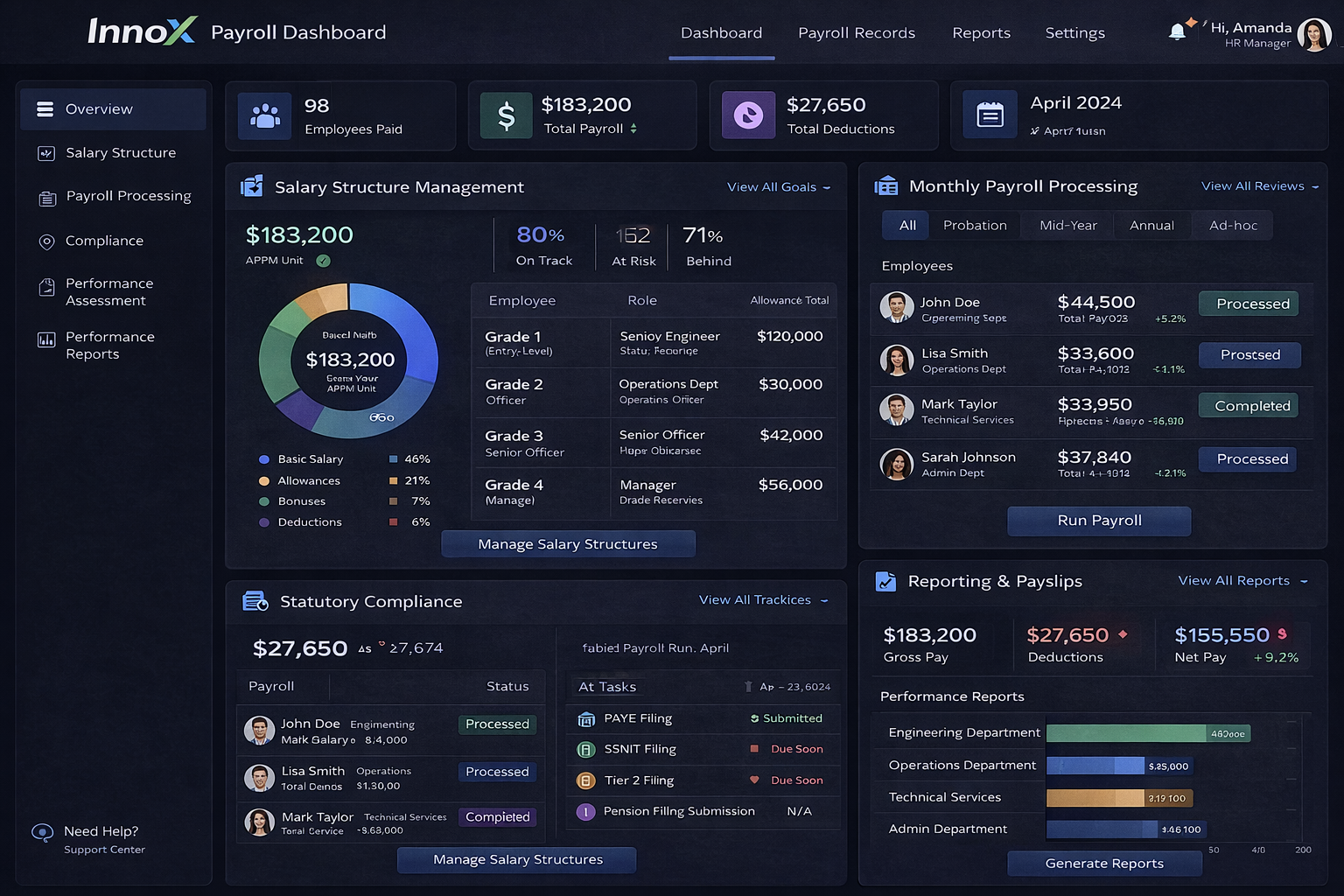Click the green check beside APPM Unit
1344x896 pixels.
[323, 261]
